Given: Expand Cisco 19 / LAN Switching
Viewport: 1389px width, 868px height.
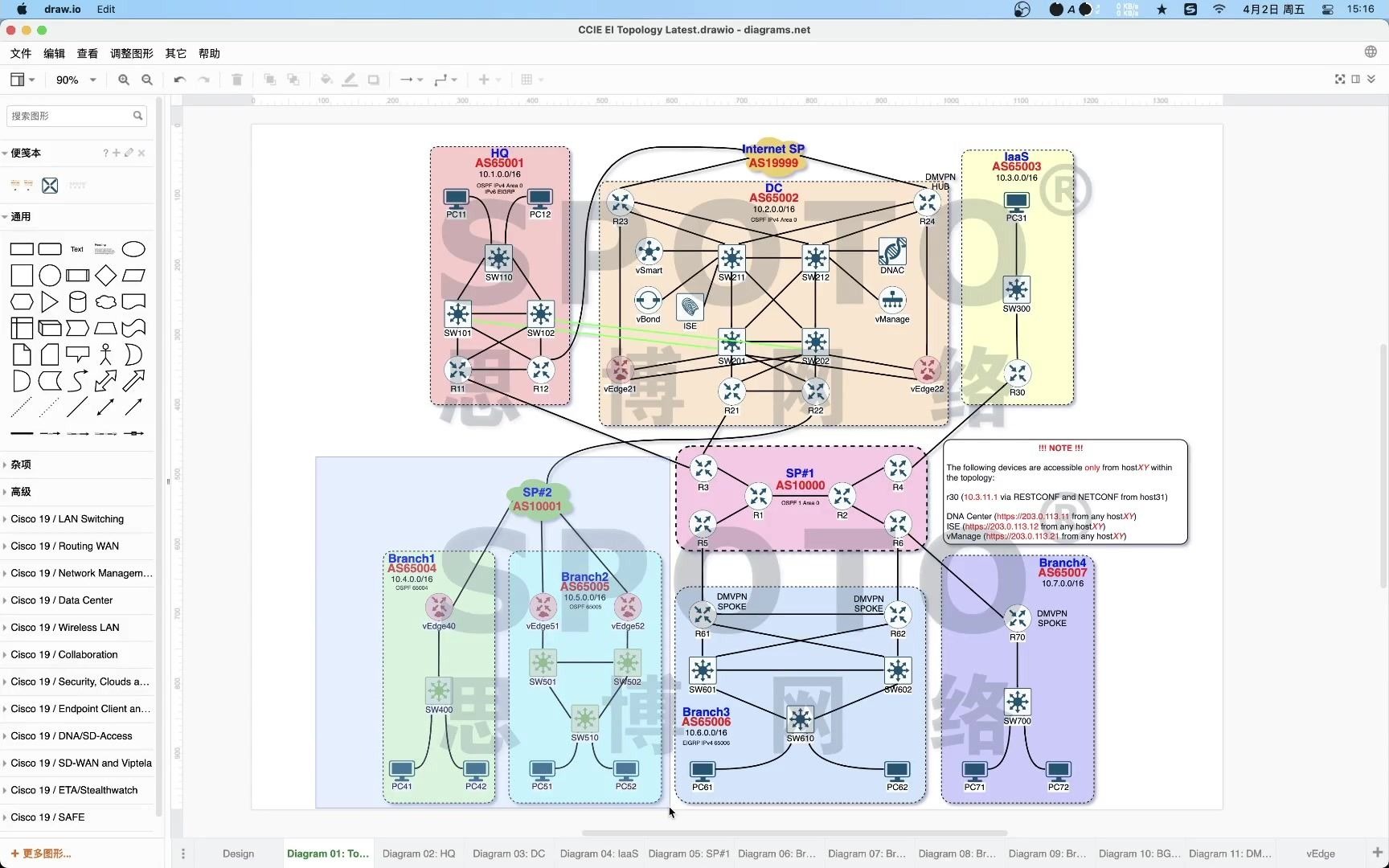Looking at the screenshot, I should coord(68,519).
